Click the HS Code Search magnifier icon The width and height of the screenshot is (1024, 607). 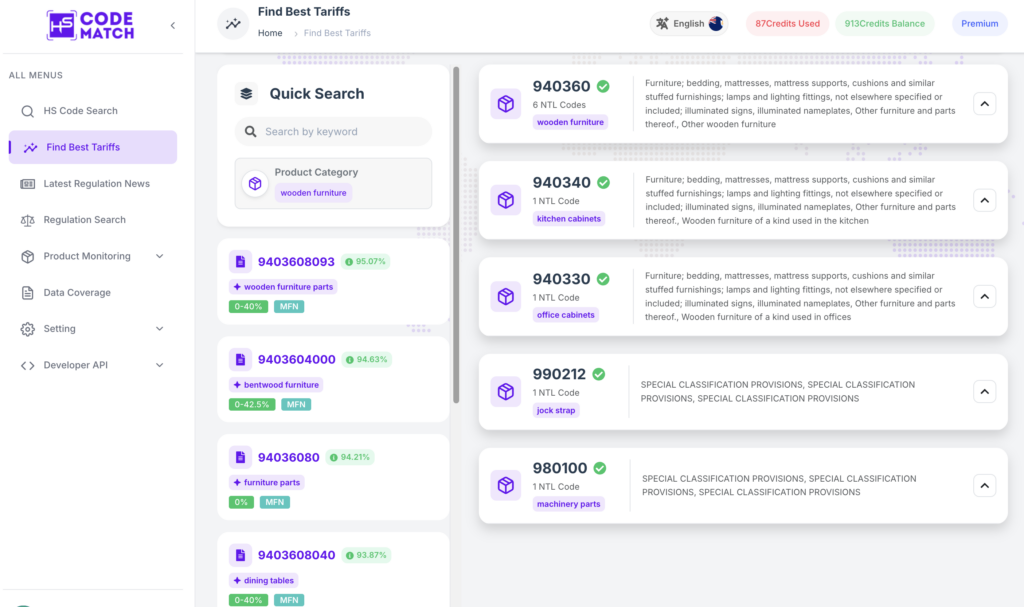[27, 111]
